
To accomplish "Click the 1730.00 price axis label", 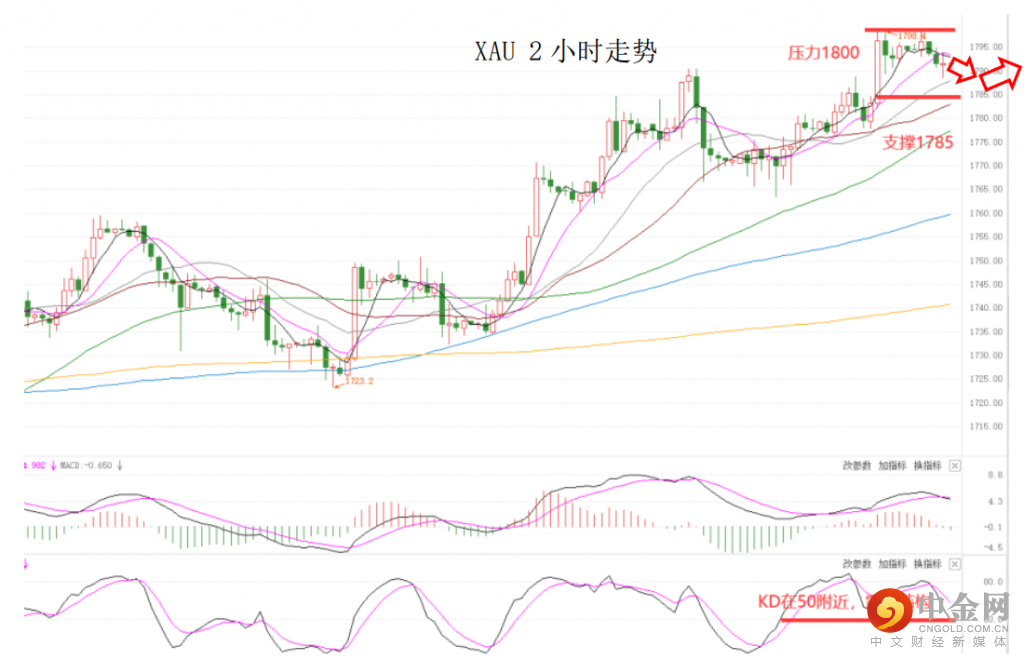I will click(x=986, y=356).
